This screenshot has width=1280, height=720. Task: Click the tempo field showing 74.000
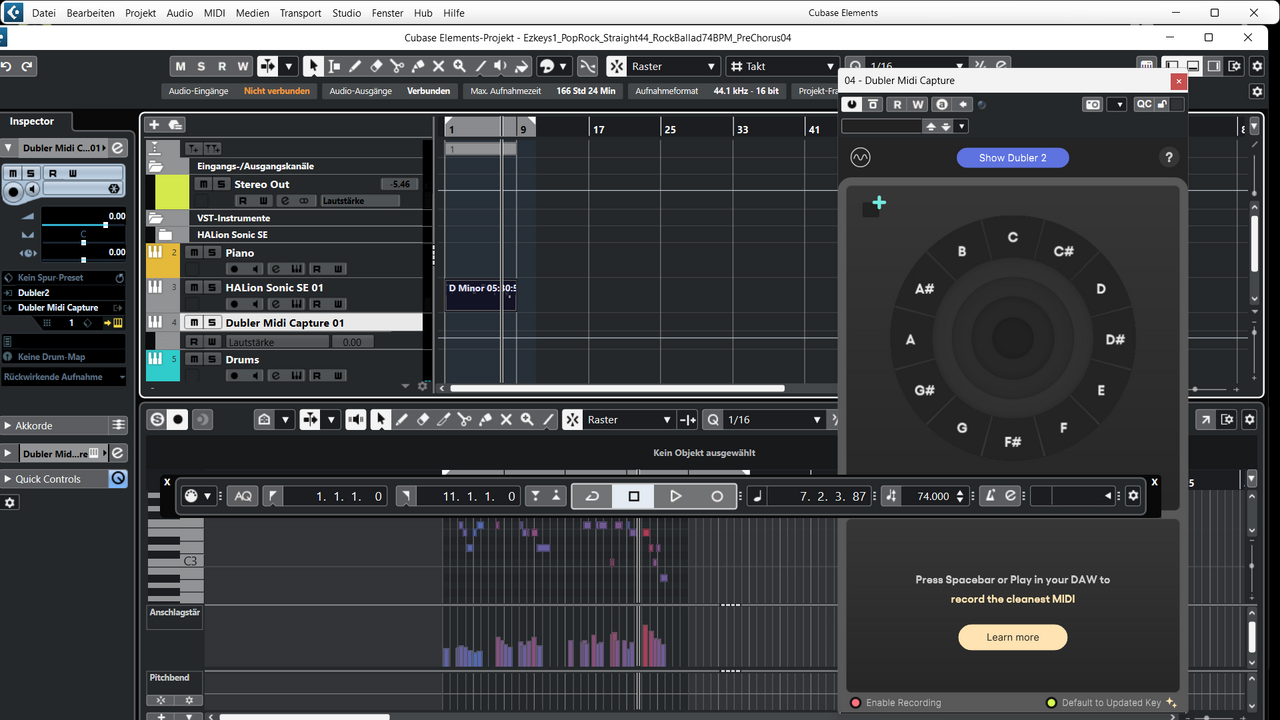coord(932,496)
